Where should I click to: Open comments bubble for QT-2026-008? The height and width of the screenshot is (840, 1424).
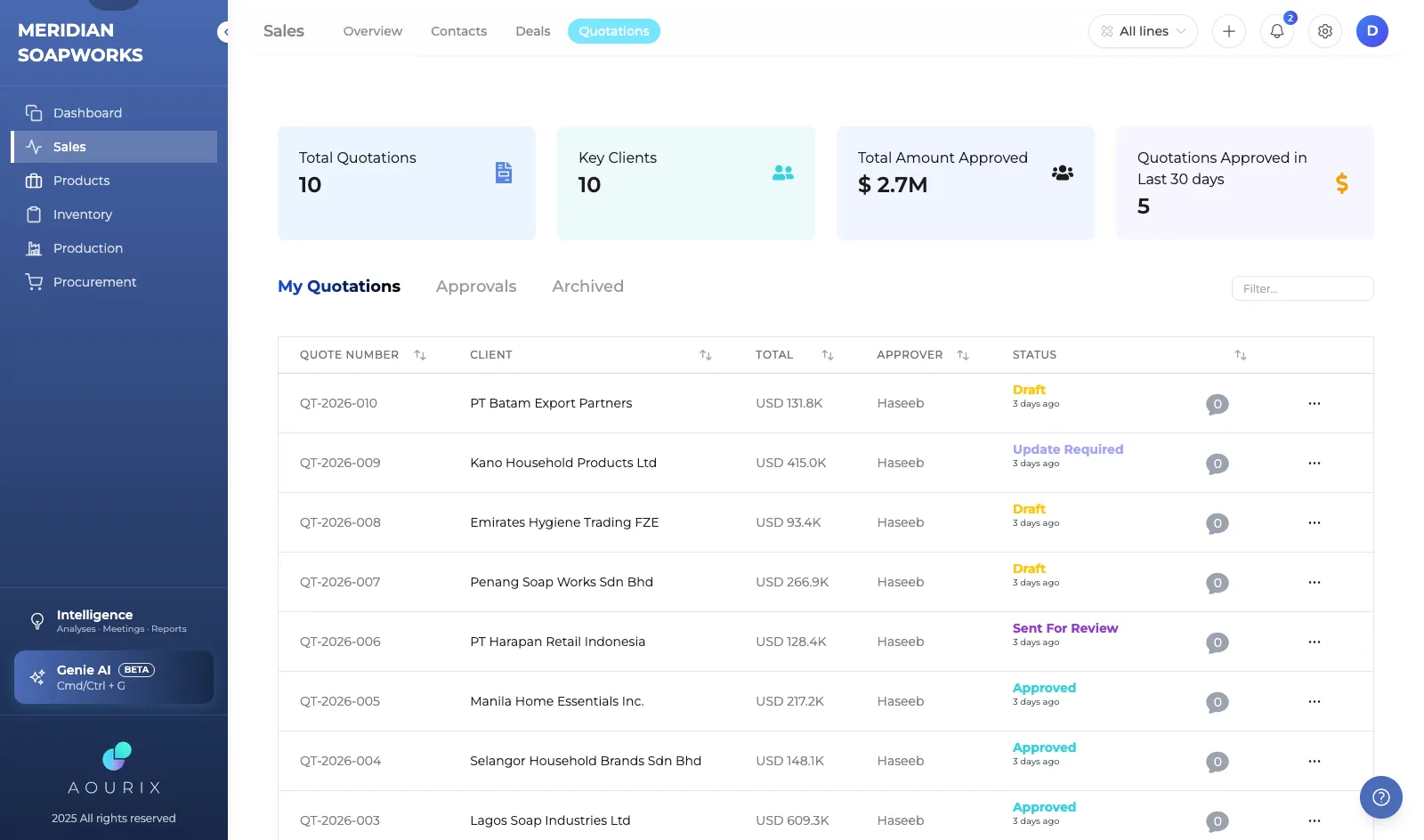pos(1218,523)
